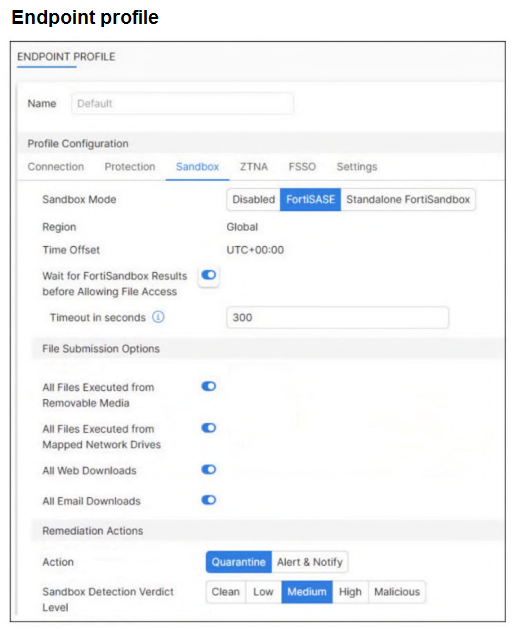Choose Alert & Notify action
This screenshot has width=515, height=629.
[310, 562]
